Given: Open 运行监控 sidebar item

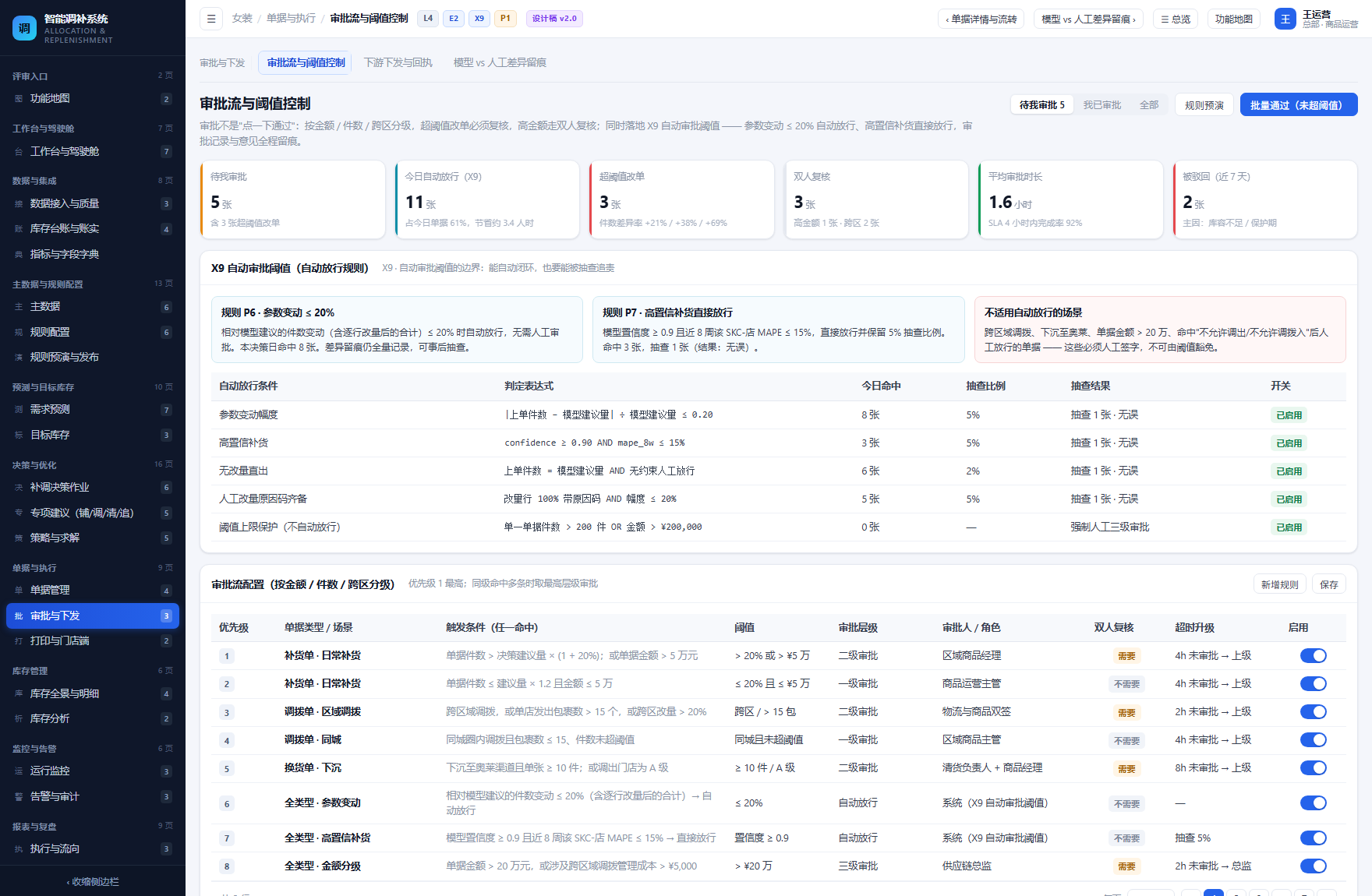Looking at the screenshot, I should 93,771.
